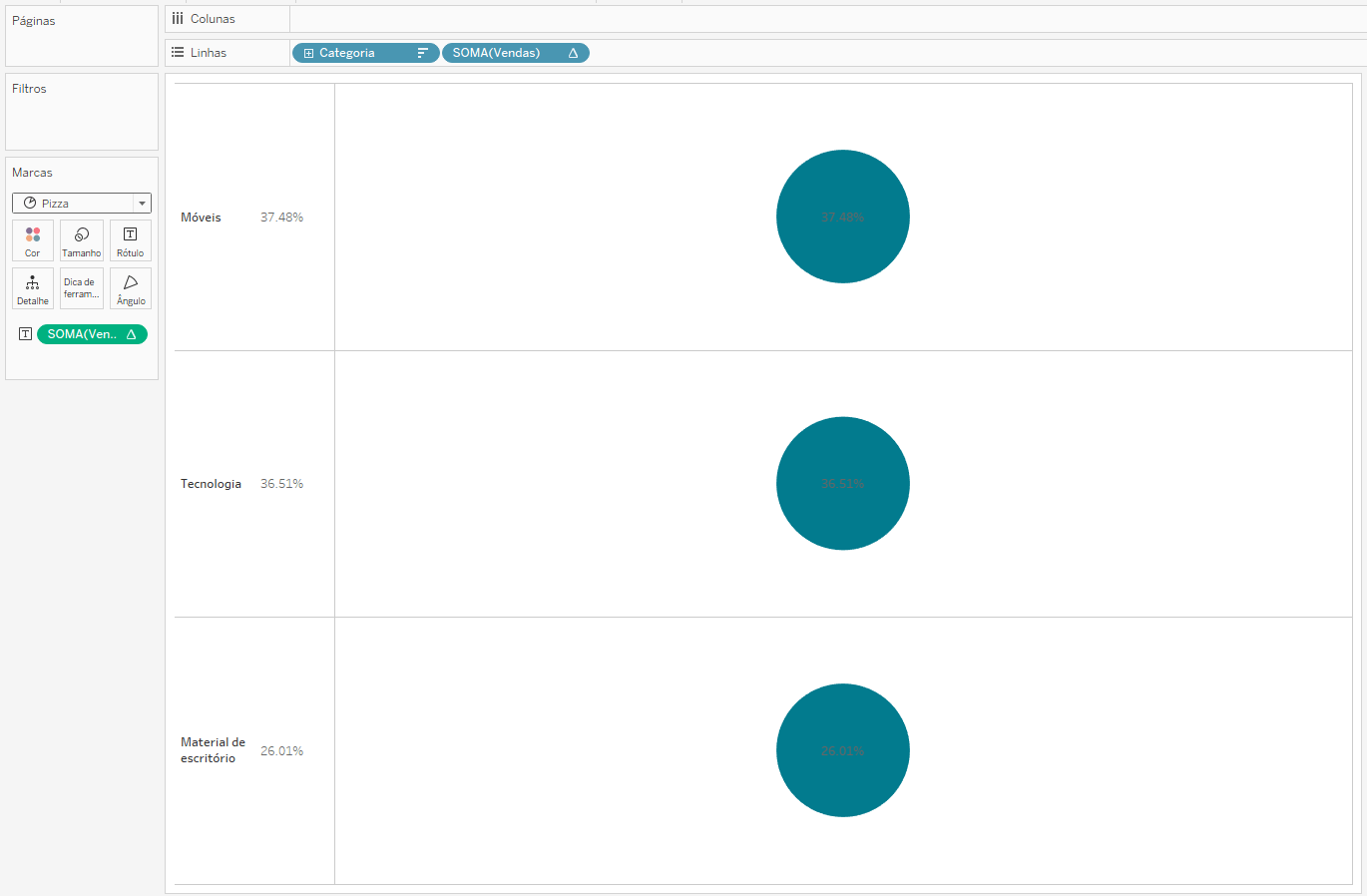The height and width of the screenshot is (896, 1367).
Task: Click the label type icon beside SOMA(Ven.. pill
Action: (x=25, y=334)
